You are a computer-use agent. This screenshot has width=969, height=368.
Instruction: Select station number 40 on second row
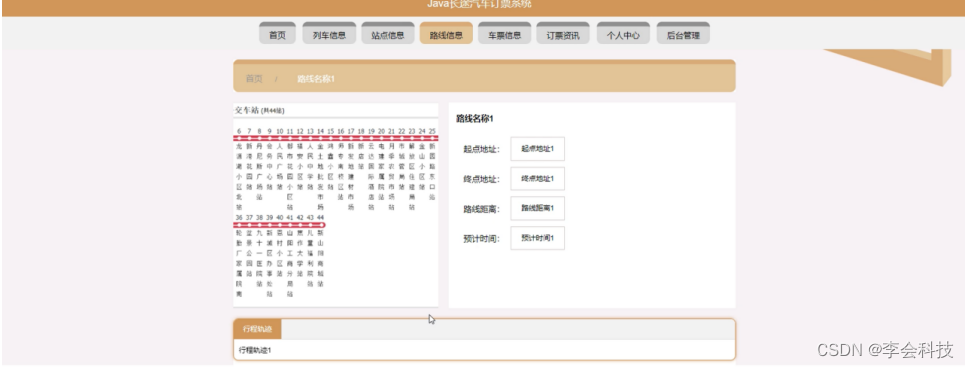(x=280, y=218)
